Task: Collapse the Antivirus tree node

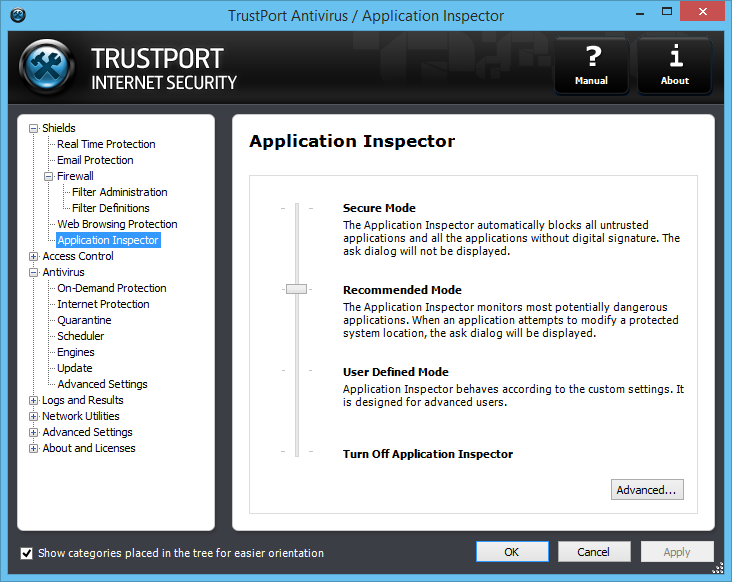Action: pyautogui.click(x=34, y=272)
